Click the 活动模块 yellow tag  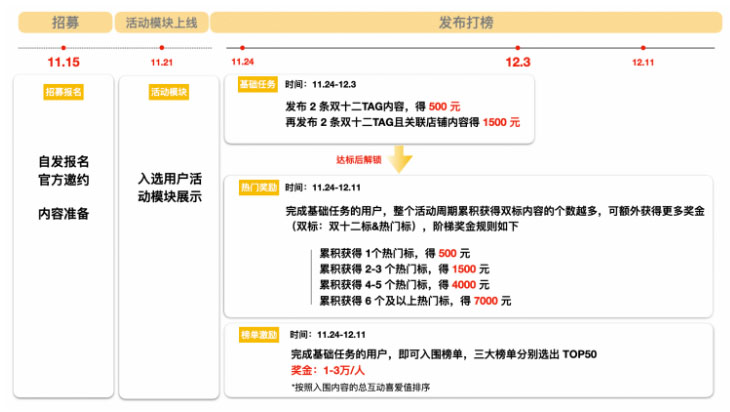(x=169, y=92)
